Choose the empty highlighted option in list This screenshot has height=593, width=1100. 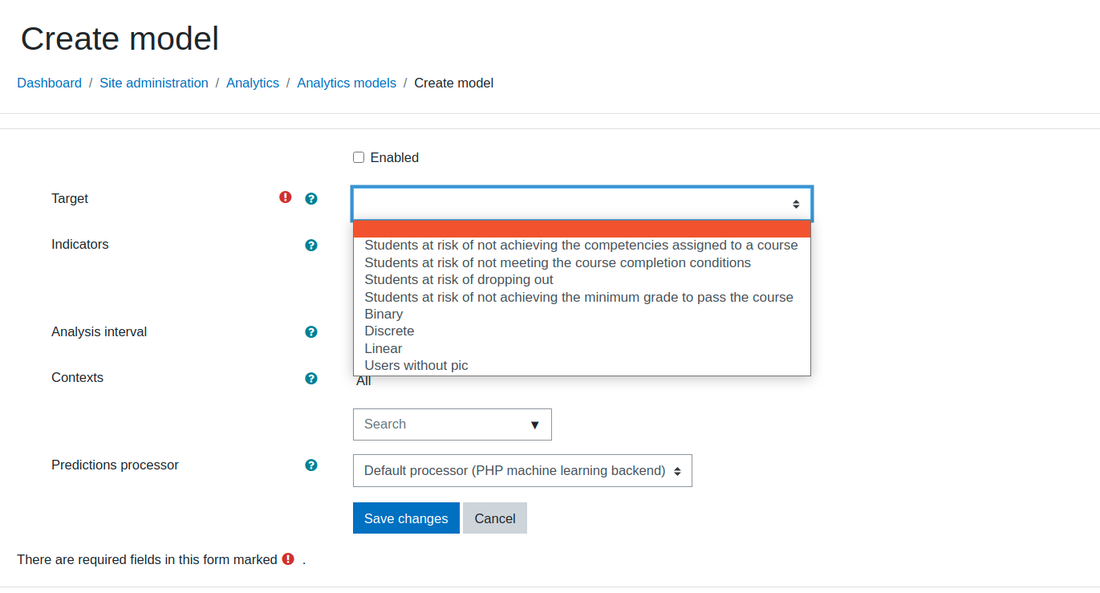tap(582, 229)
